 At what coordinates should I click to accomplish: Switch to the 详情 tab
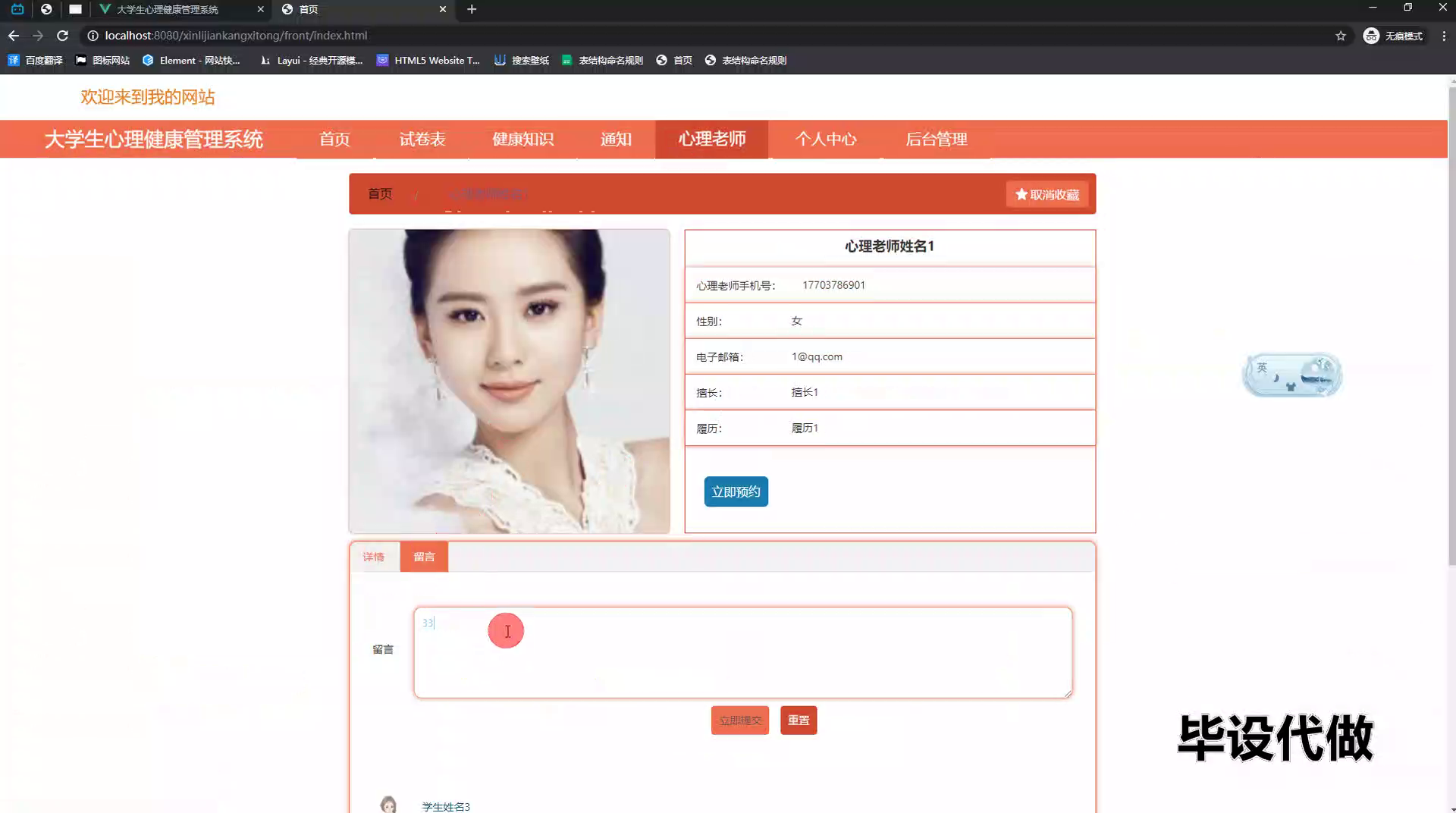(x=373, y=557)
